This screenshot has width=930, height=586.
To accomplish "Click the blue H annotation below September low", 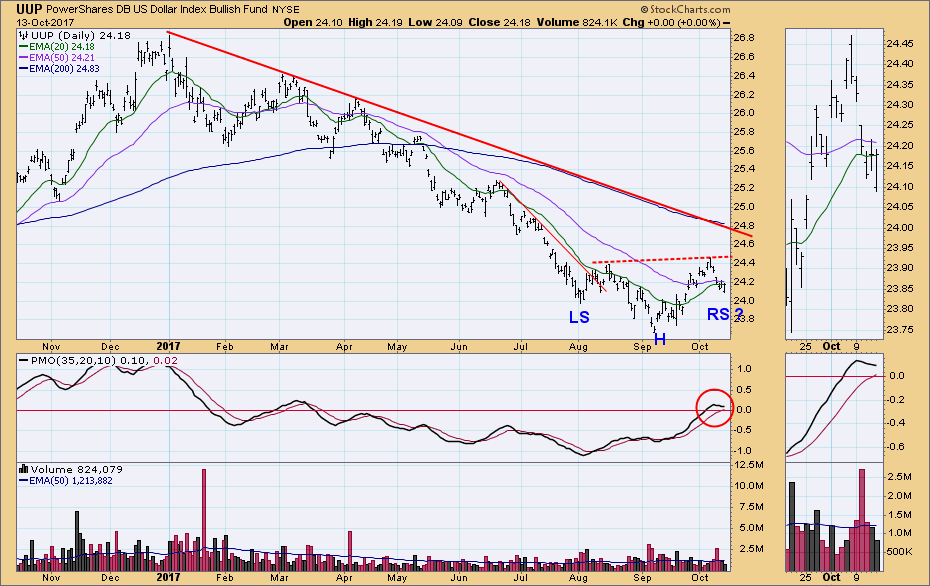I will (660, 340).
